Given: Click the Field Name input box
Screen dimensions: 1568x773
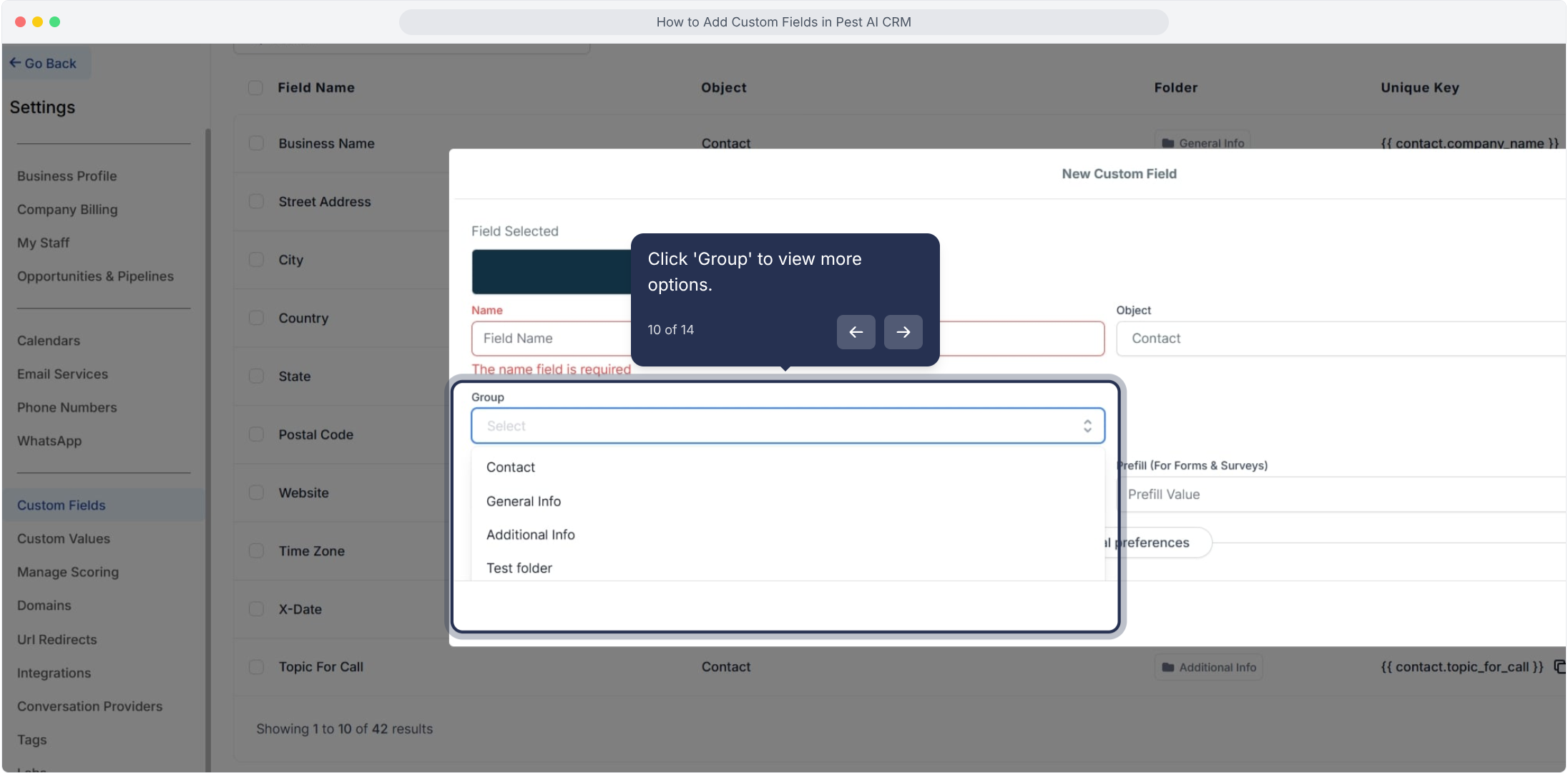Looking at the screenshot, I should click(x=788, y=339).
